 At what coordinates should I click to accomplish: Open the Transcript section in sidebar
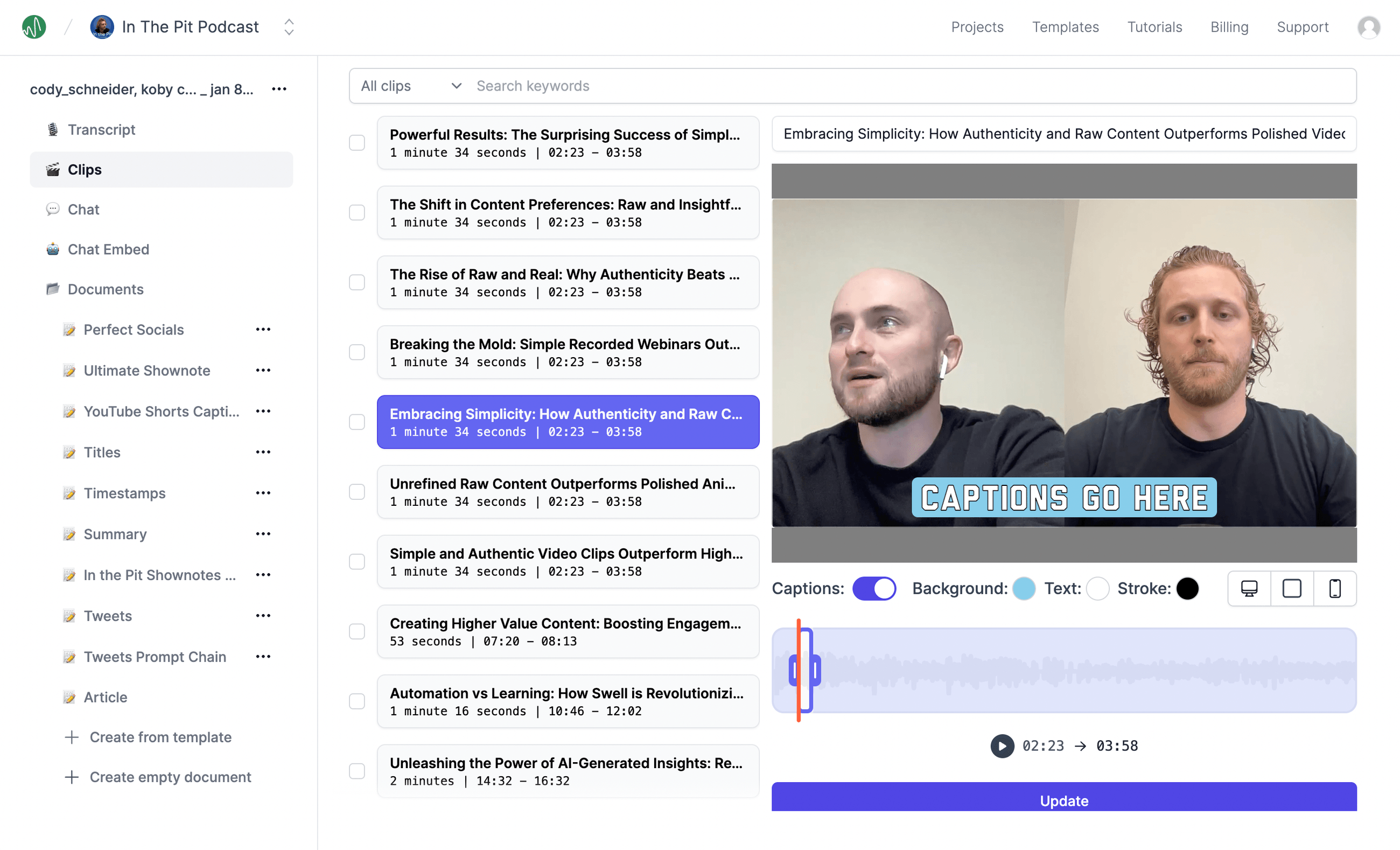click(101, 130)
